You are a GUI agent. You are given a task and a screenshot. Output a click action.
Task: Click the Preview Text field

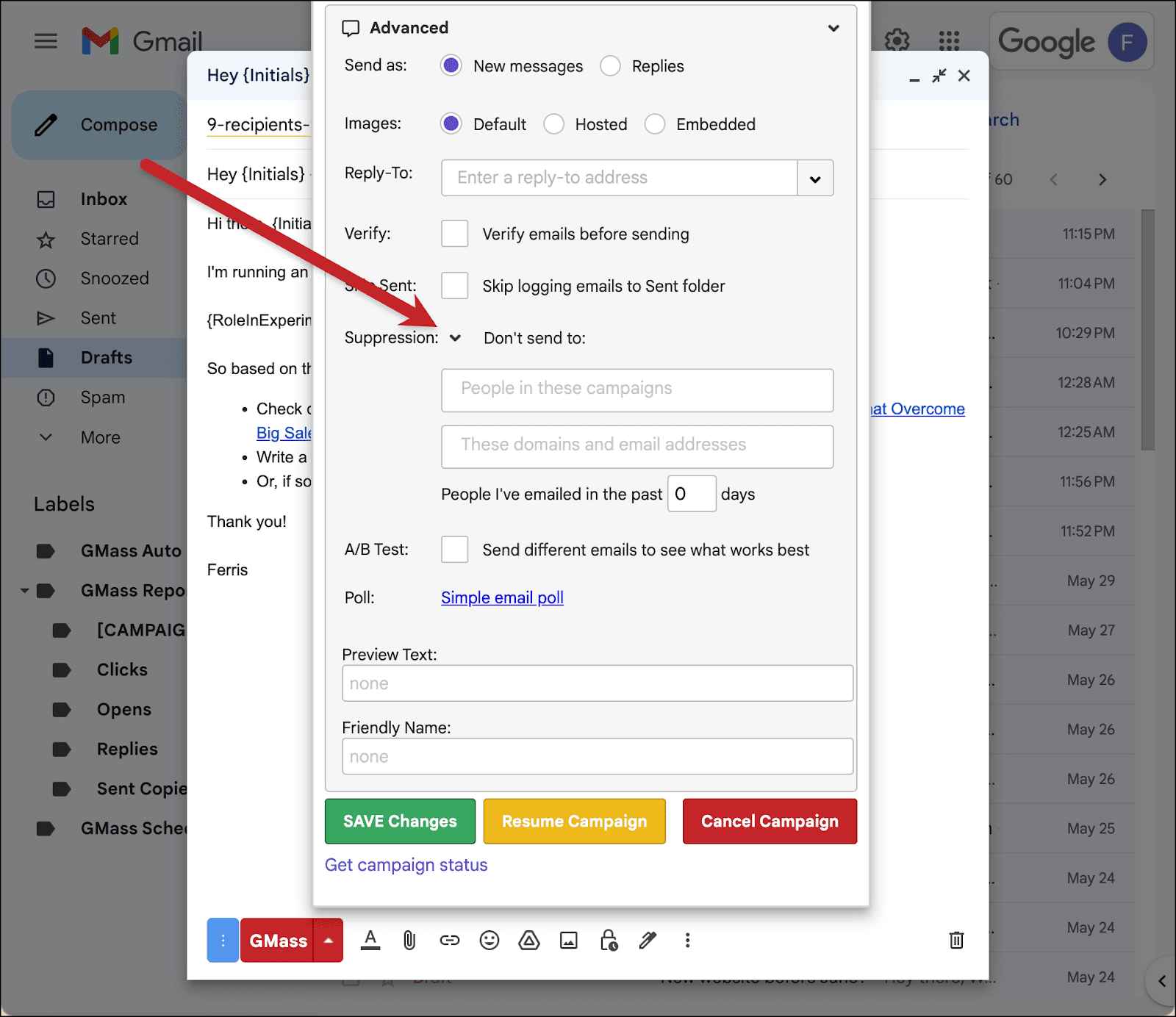point(598,683)
